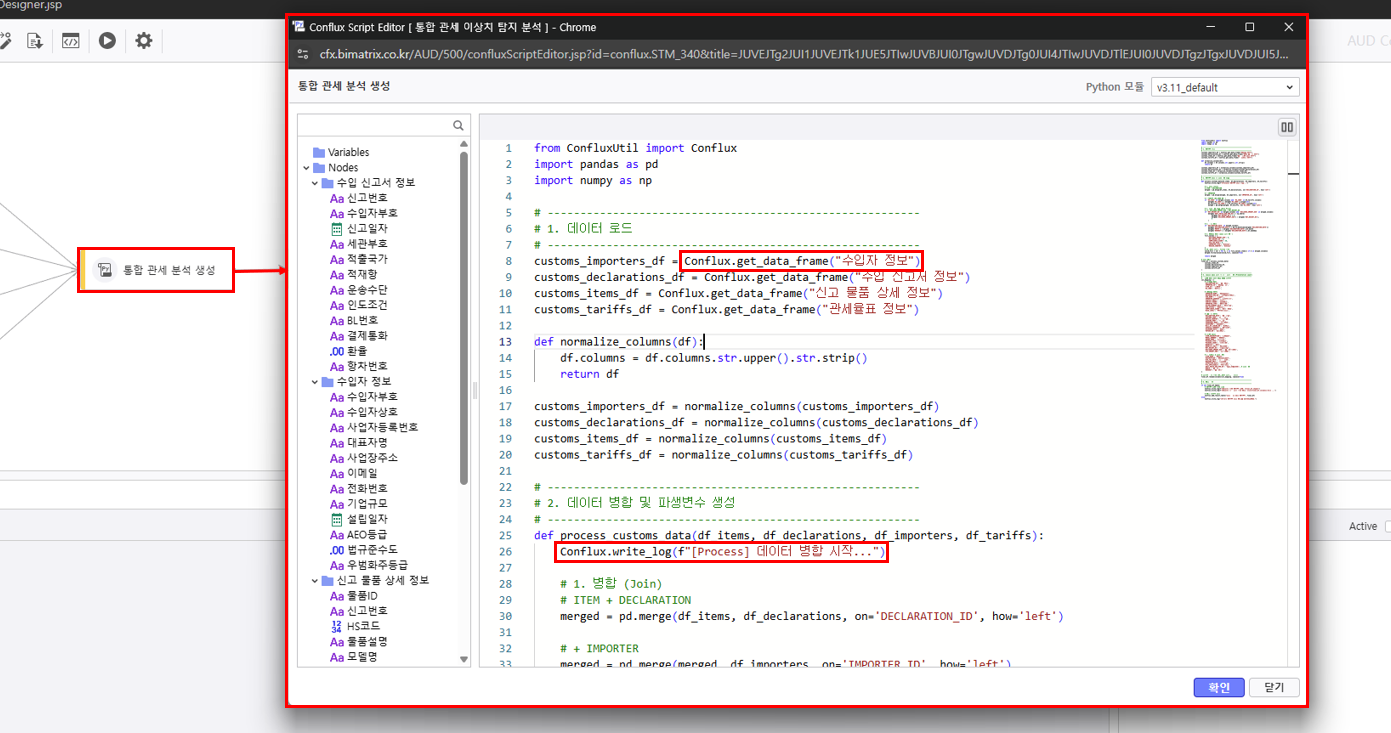Collapse the 수입 신고서 정보 folder

point(315,183)
